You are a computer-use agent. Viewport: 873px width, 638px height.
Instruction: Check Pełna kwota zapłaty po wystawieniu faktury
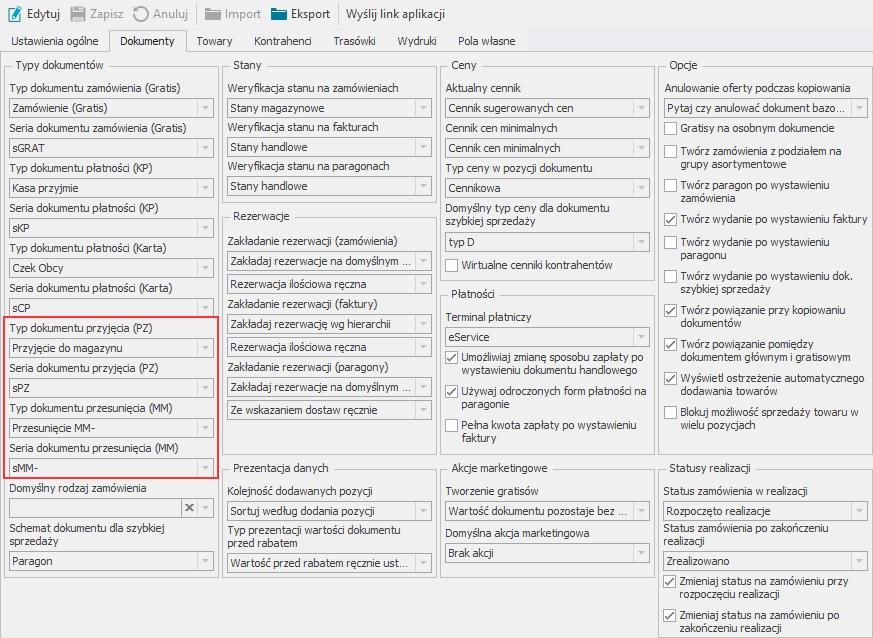point(452,425)
